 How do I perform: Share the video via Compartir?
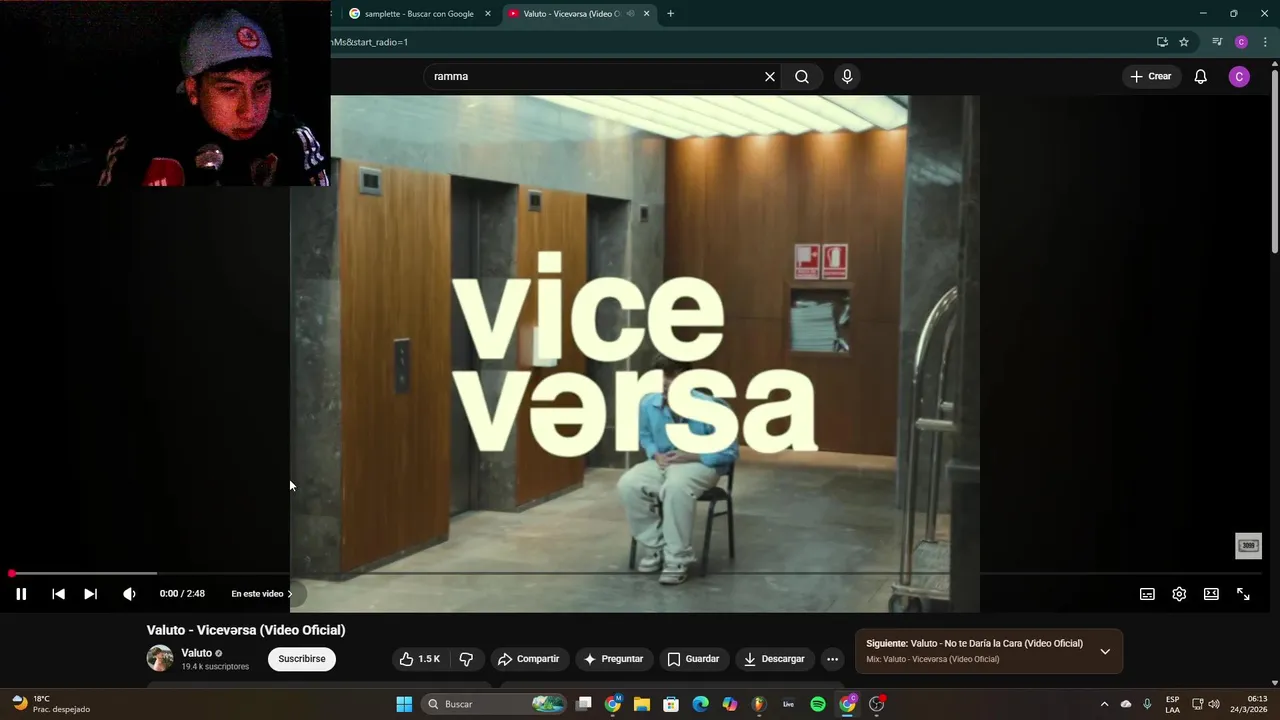pos(528,659)
